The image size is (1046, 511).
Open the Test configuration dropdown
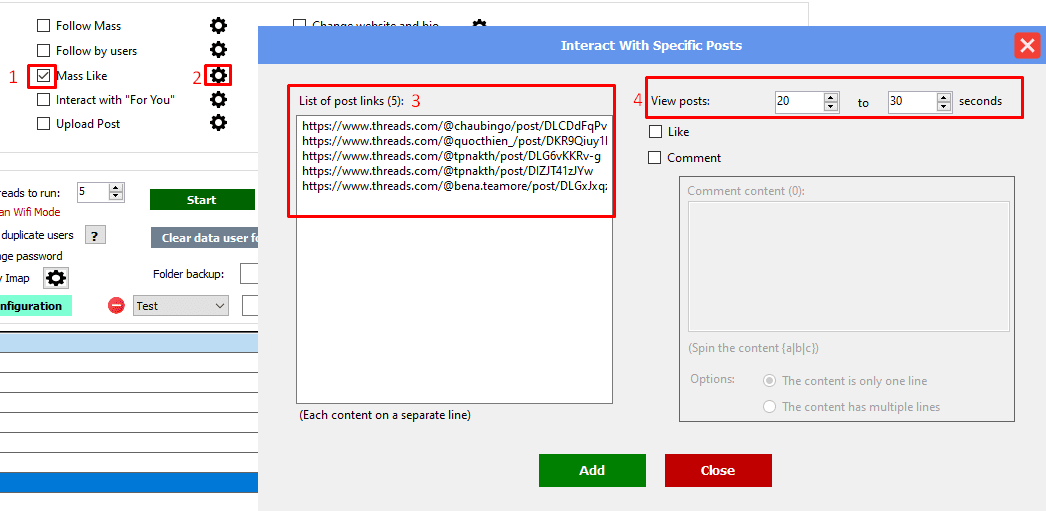[181, 306]
